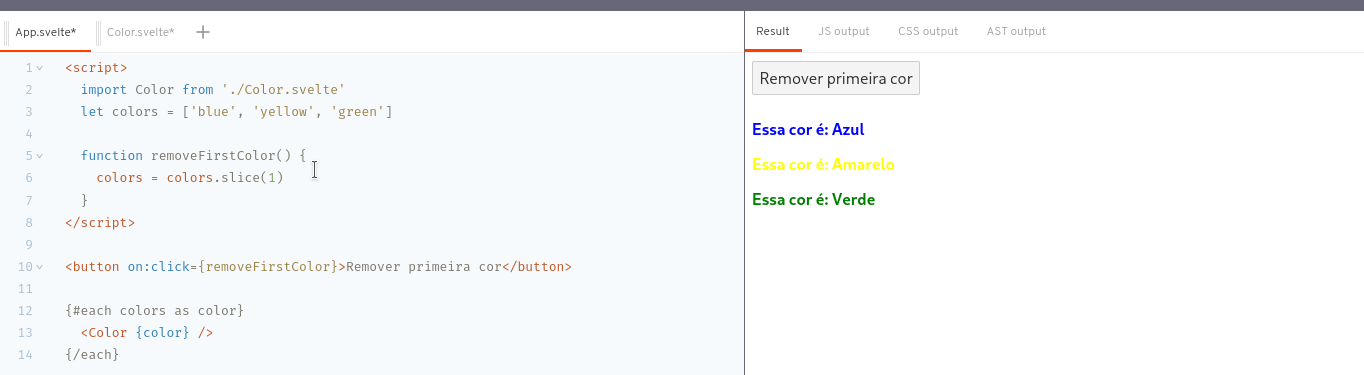
Task: Click the 'green' string in the colors array
Action: (358, 112)
